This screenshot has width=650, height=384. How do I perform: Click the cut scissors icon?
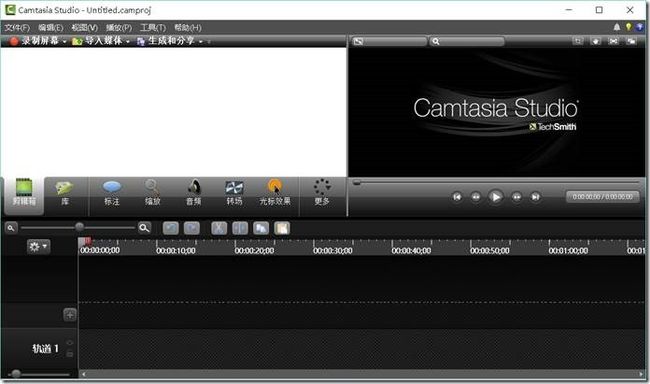(219, 228)
